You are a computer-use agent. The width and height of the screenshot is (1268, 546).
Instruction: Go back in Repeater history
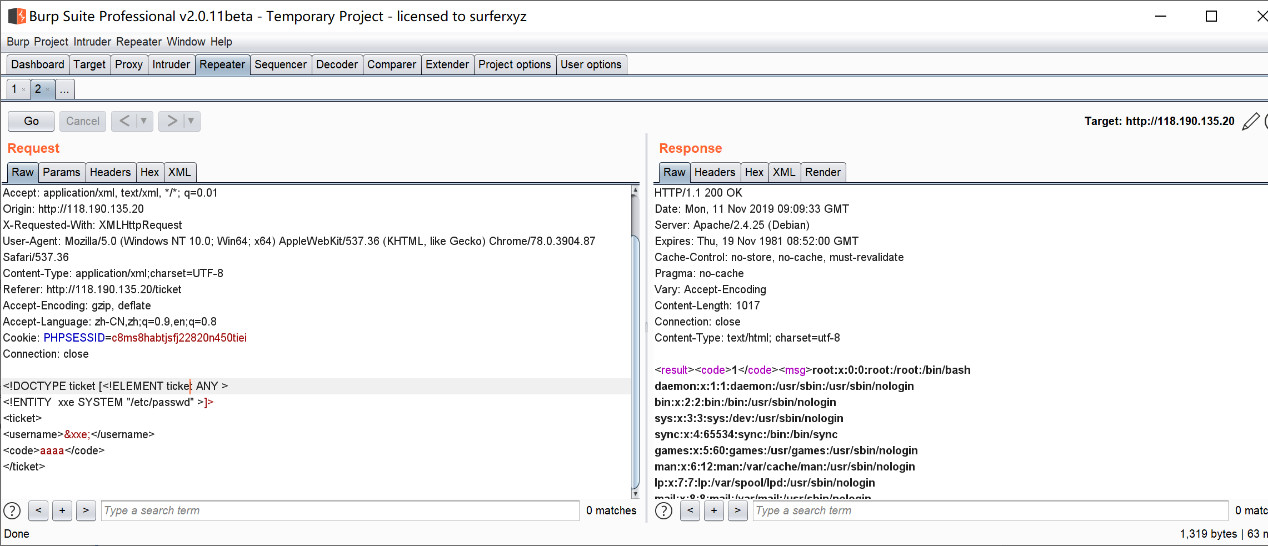(x=124, y=121)
